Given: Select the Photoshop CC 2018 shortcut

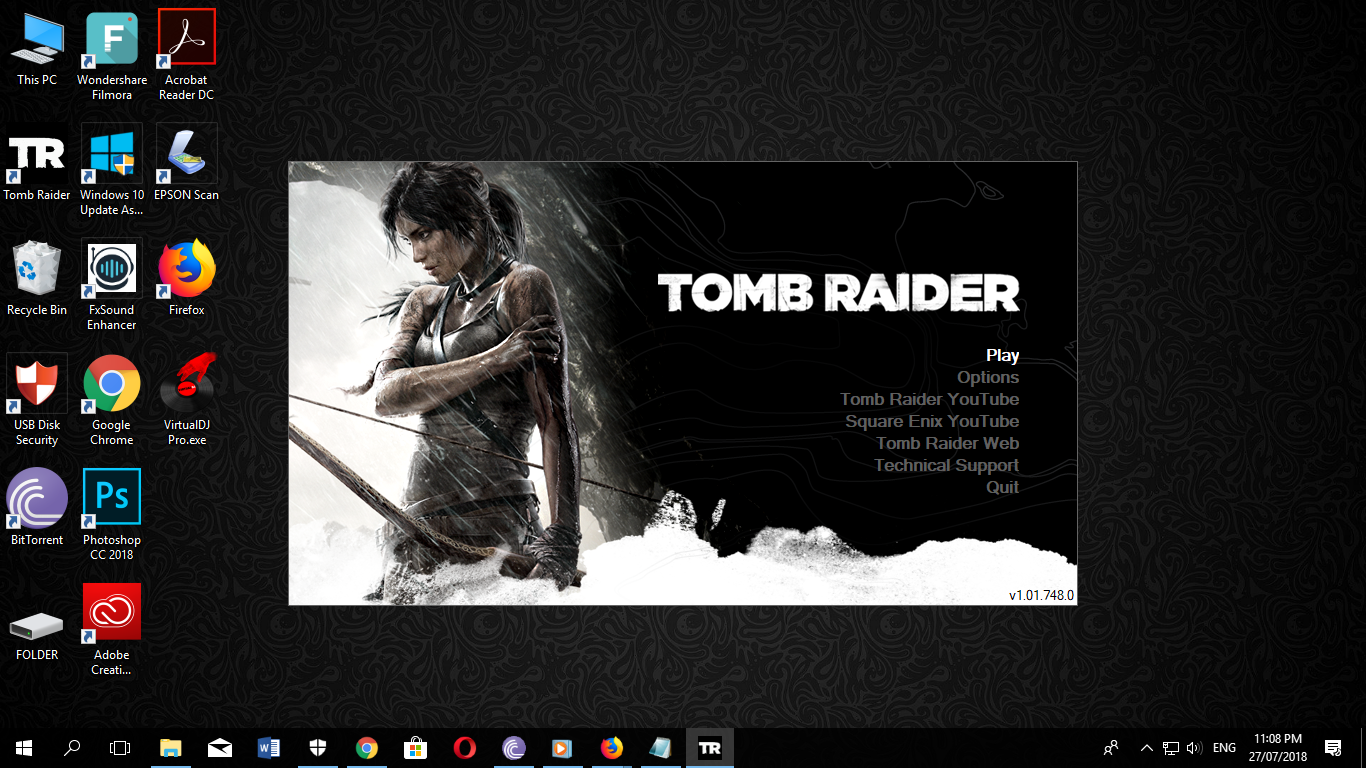Looking at the screenshot, I should click(x=112, y=515).
